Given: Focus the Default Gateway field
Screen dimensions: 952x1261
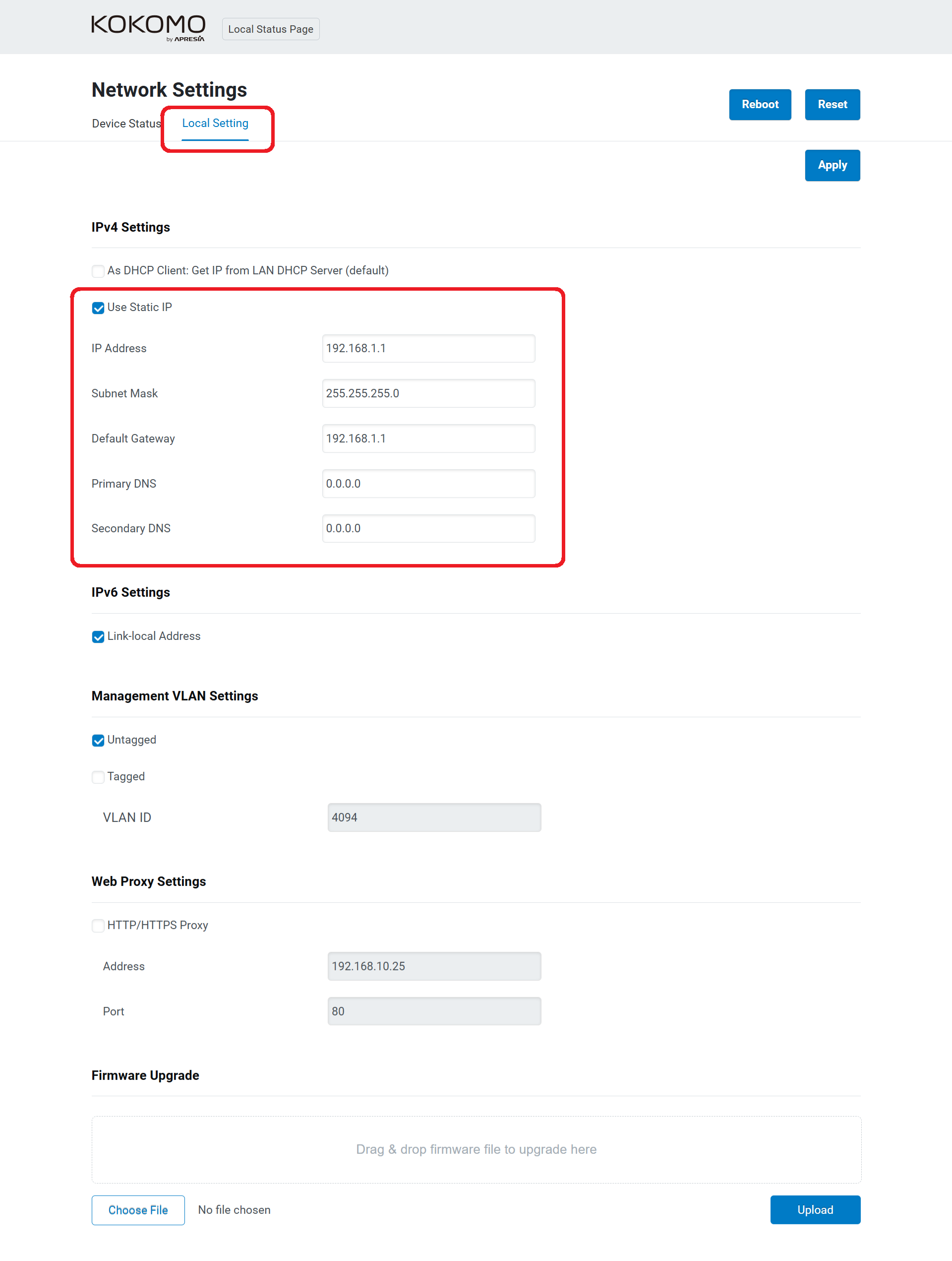Looking at the screenshot, I should point(428,439).
